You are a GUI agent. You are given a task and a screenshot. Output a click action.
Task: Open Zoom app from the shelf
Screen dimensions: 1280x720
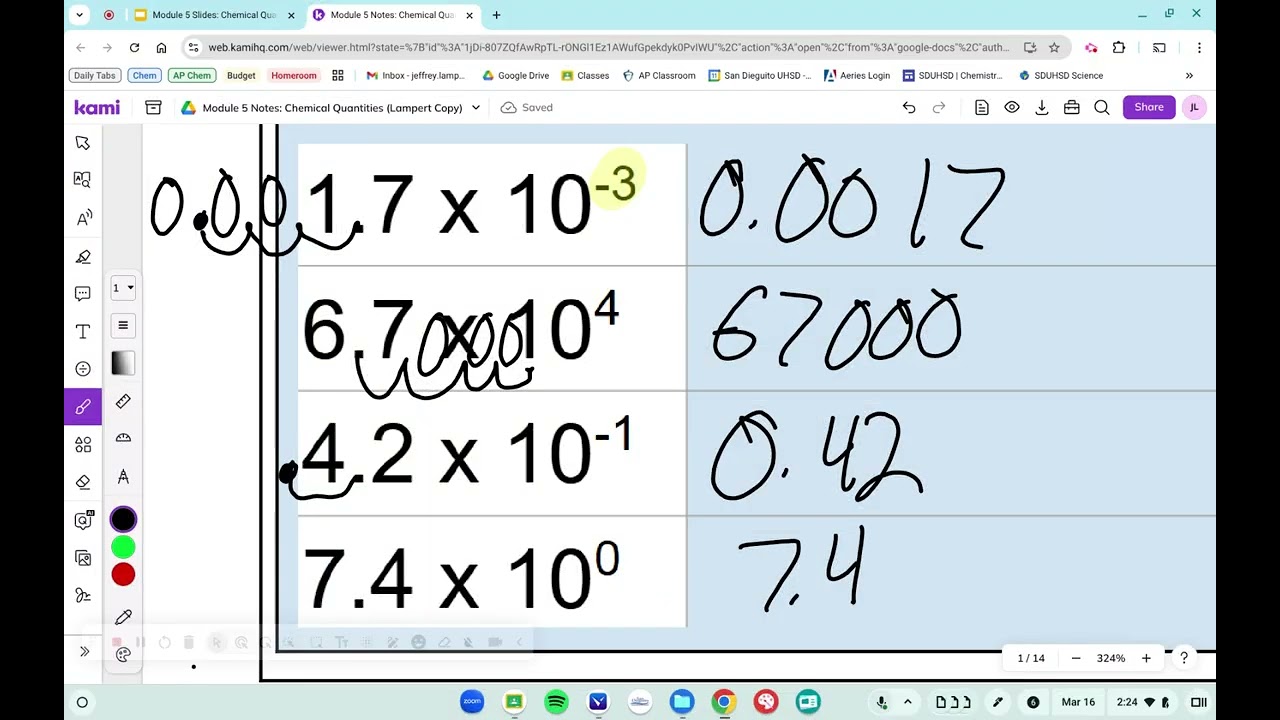(x=472, y=702)
